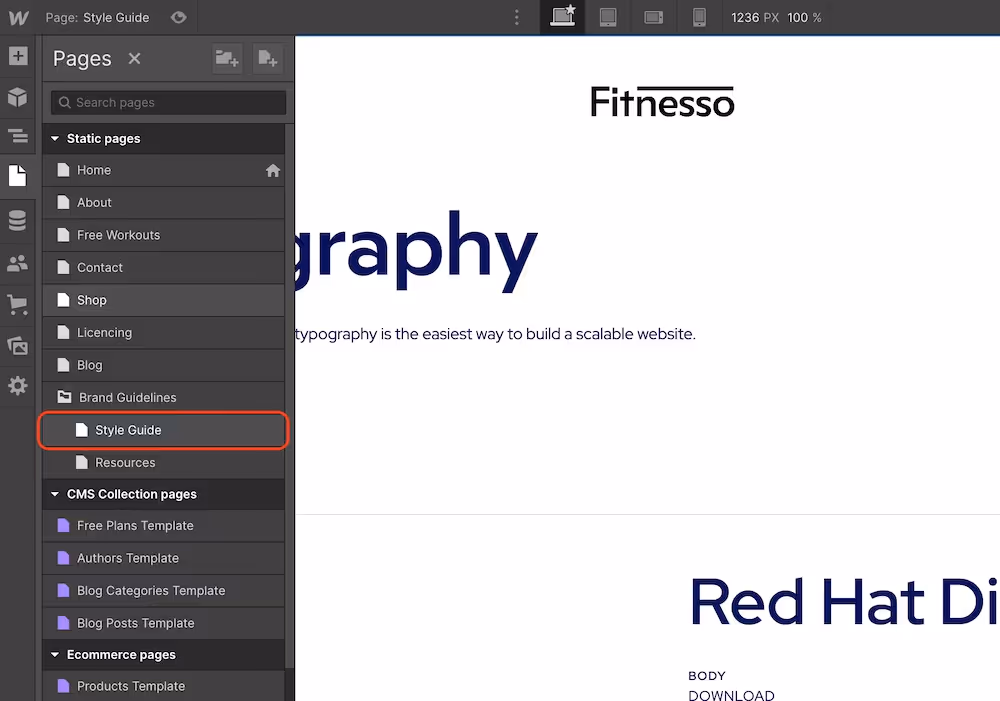Click the Fitnesso logo on canvas
The height and width of the screenshot is (701, 1000).
tap(662, 102)
